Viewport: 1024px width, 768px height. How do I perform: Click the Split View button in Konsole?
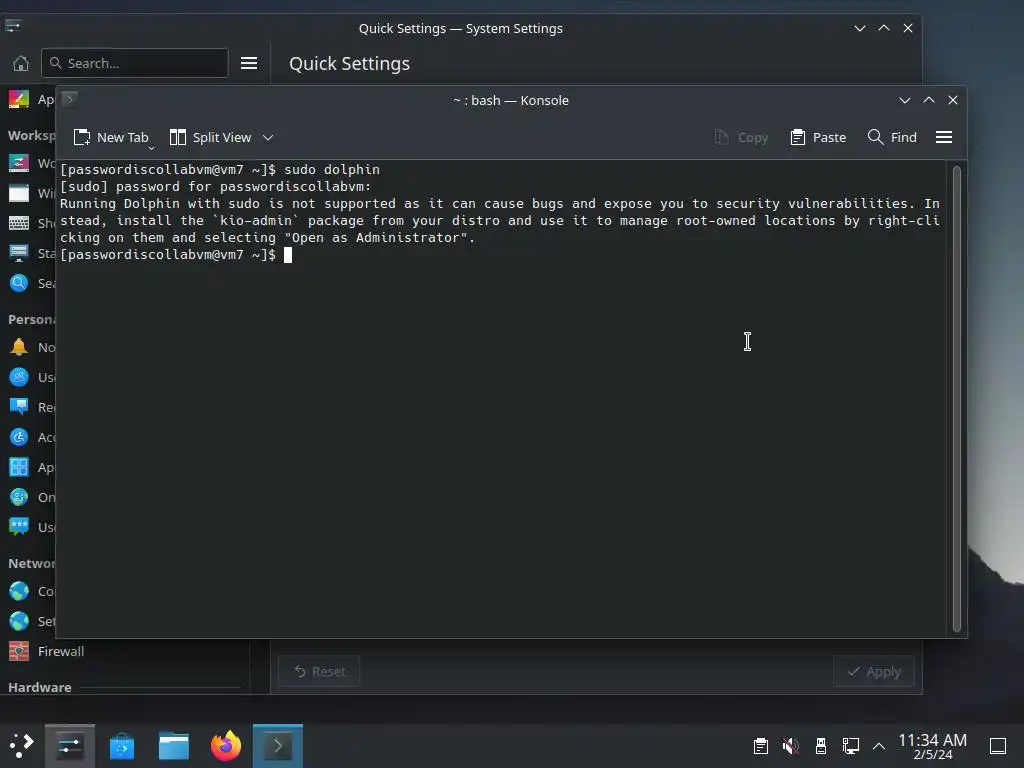click(210, 137)
